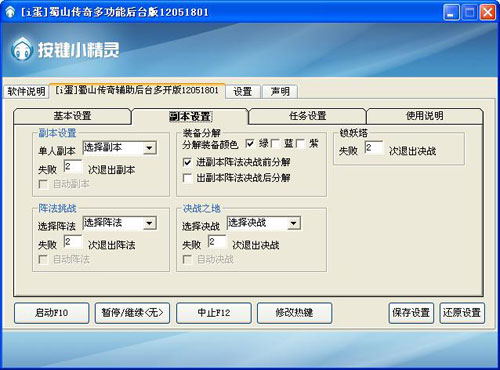Uncheck 进副本阵法决战前分解
Screen dimensions: 500x370
tap(187, 162)
